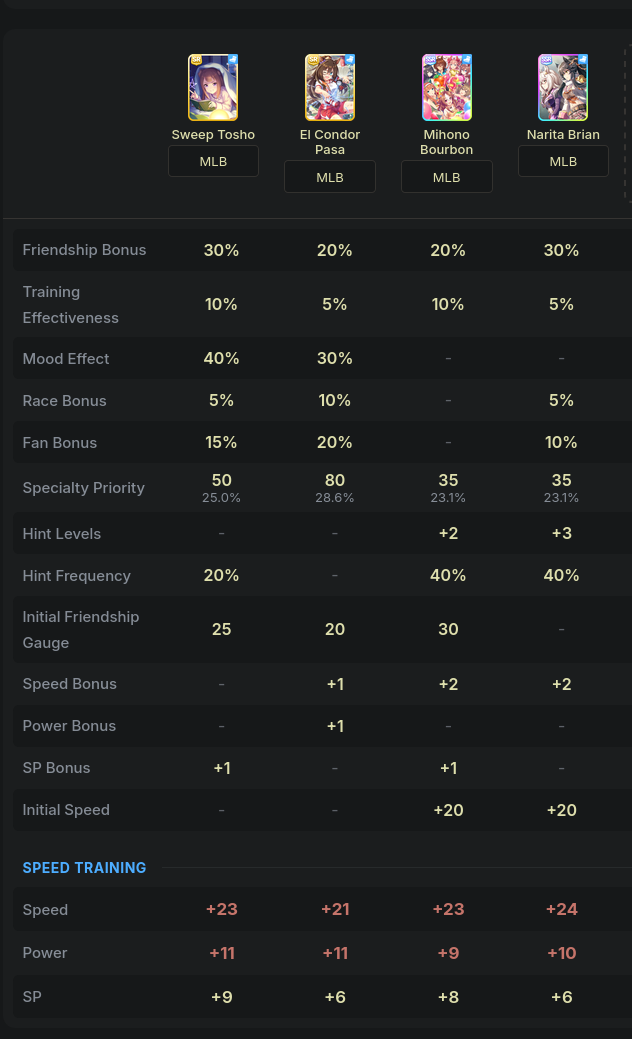
Task: Open the MLB dropdown under Narita Brian
Action: pyautogui.click(x=563, y=162)
